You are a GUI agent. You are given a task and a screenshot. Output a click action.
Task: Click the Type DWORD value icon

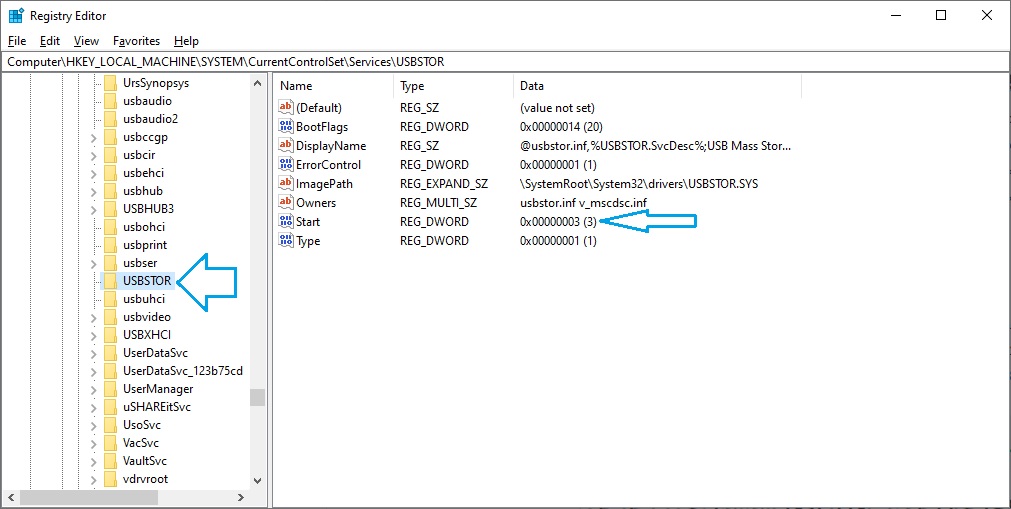(x=286, y=241)
